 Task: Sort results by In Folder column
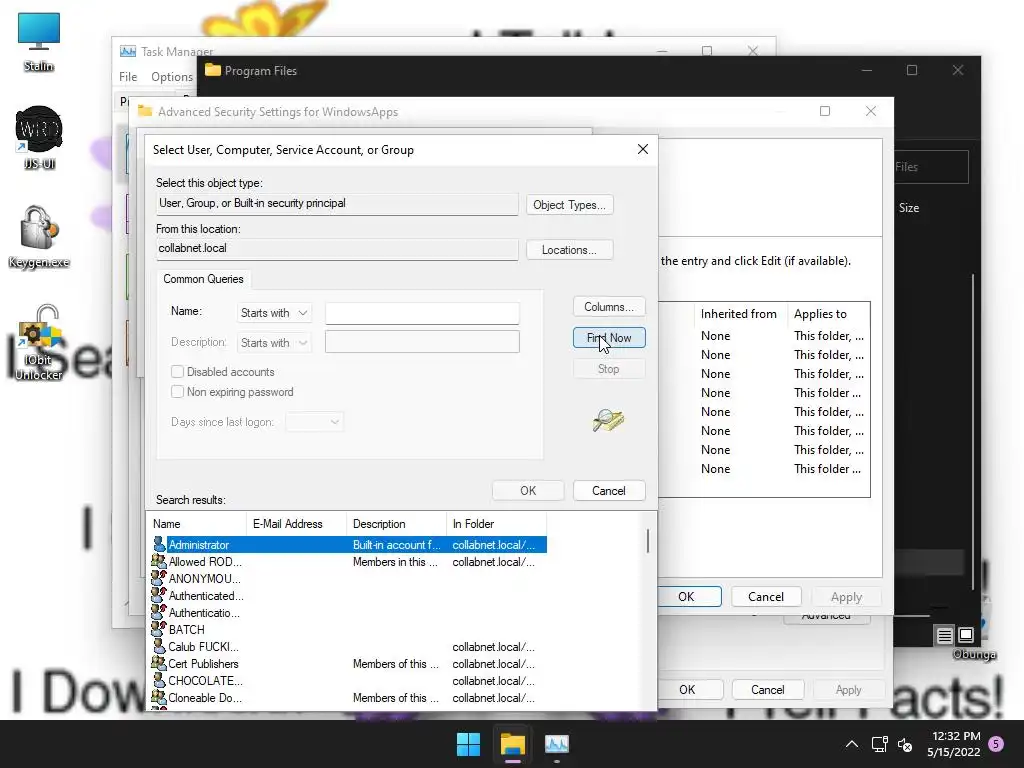496,524
